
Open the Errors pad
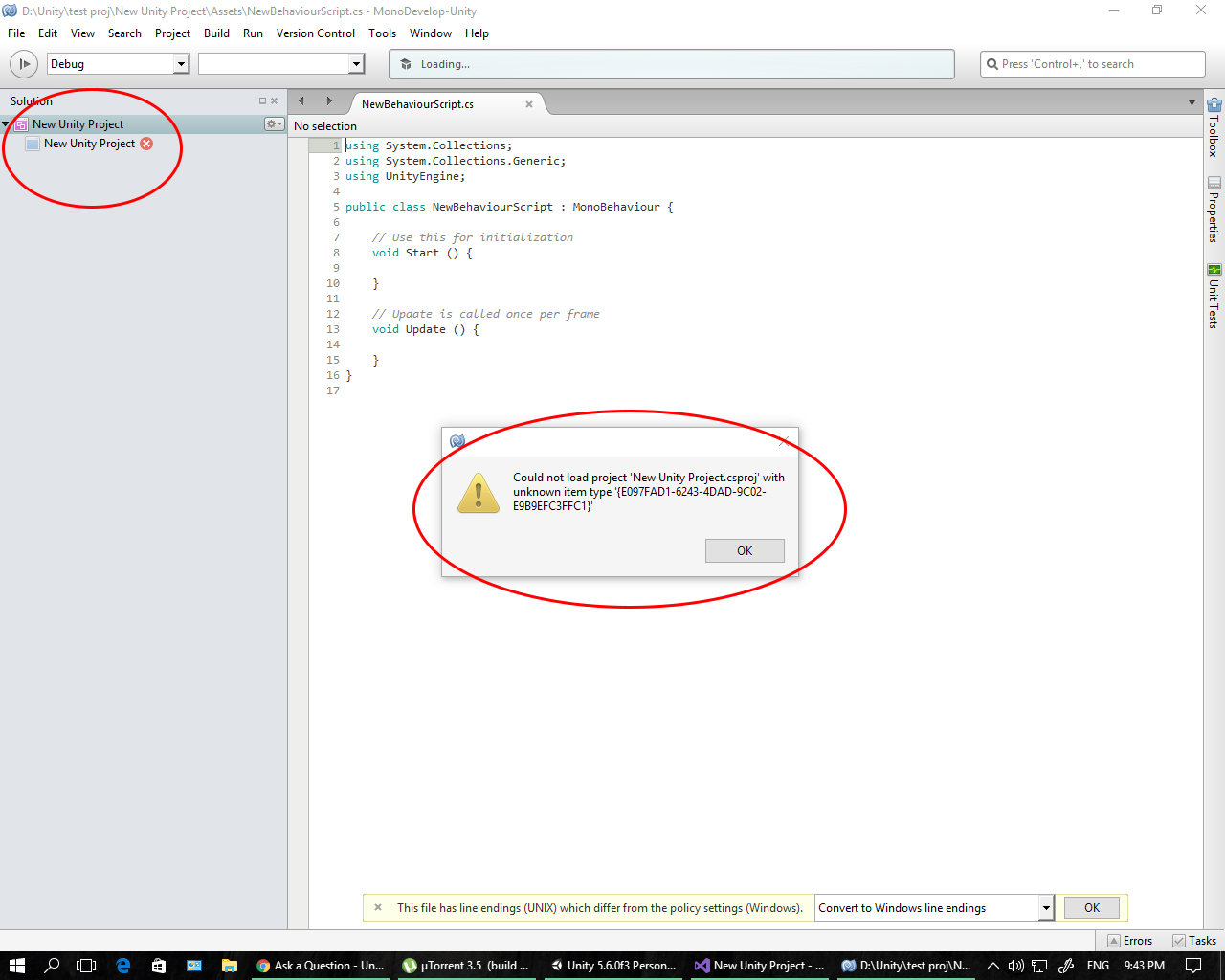coord(1129,941)
